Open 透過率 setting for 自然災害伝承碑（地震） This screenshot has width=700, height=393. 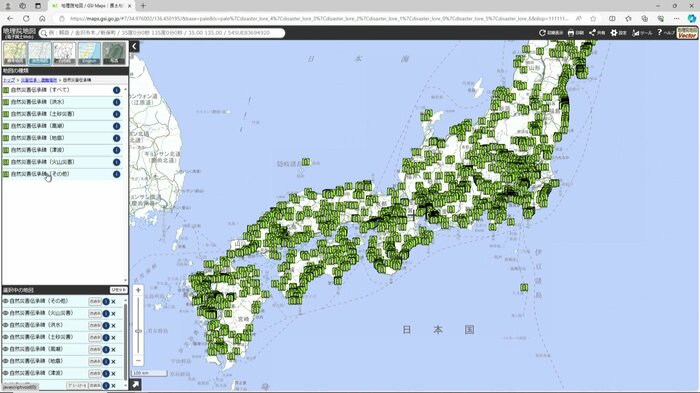[95, 361]
